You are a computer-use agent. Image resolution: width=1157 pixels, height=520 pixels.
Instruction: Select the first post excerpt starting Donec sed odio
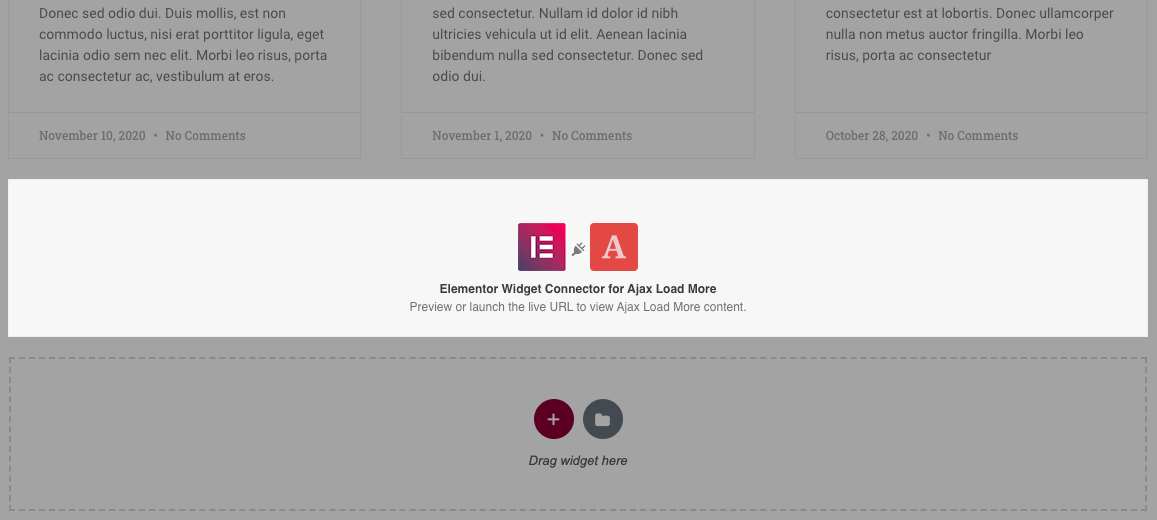(184, 45)
